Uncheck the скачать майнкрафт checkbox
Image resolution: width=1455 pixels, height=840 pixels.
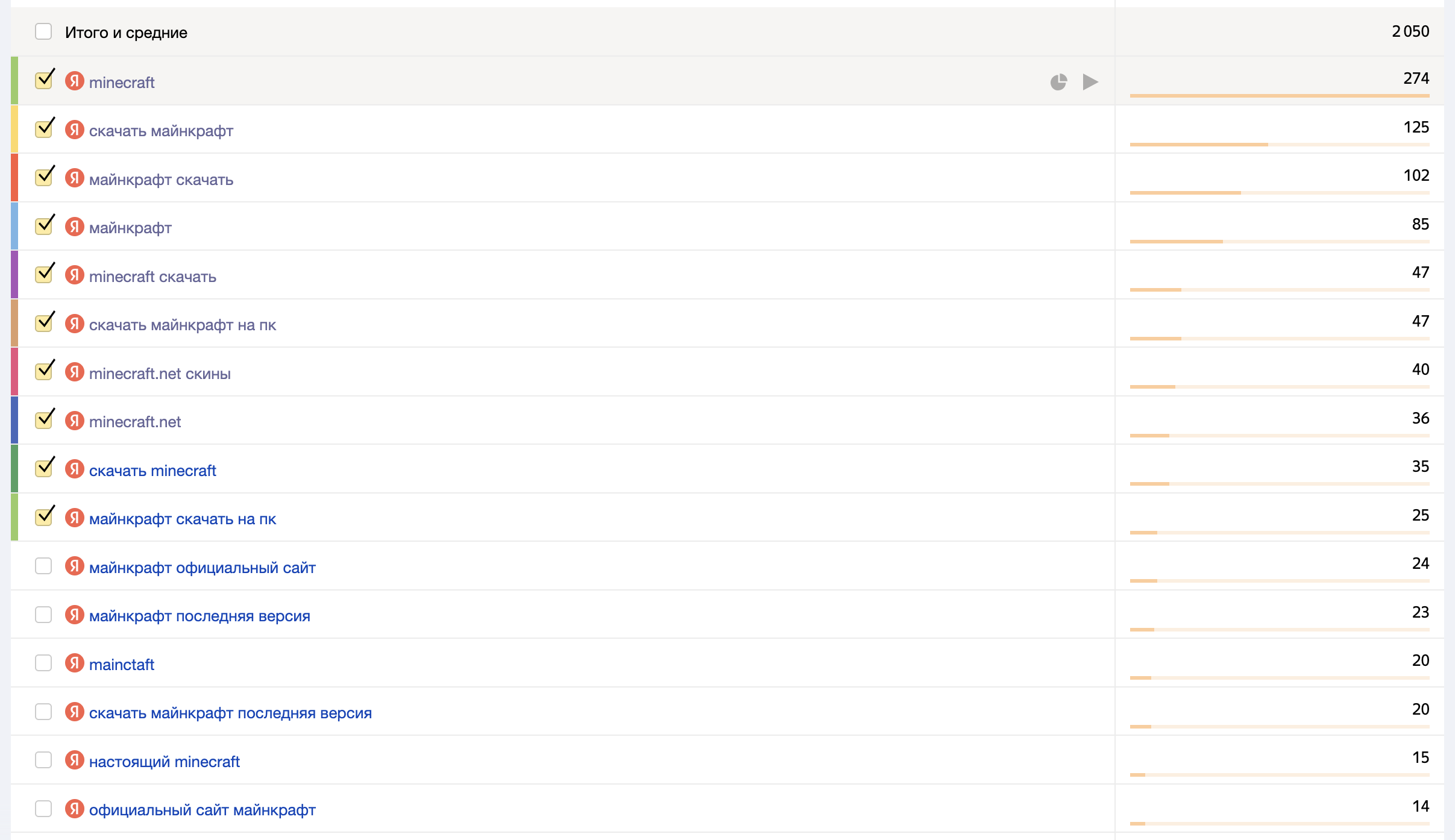pyautogui.click(x=43, y=130)
